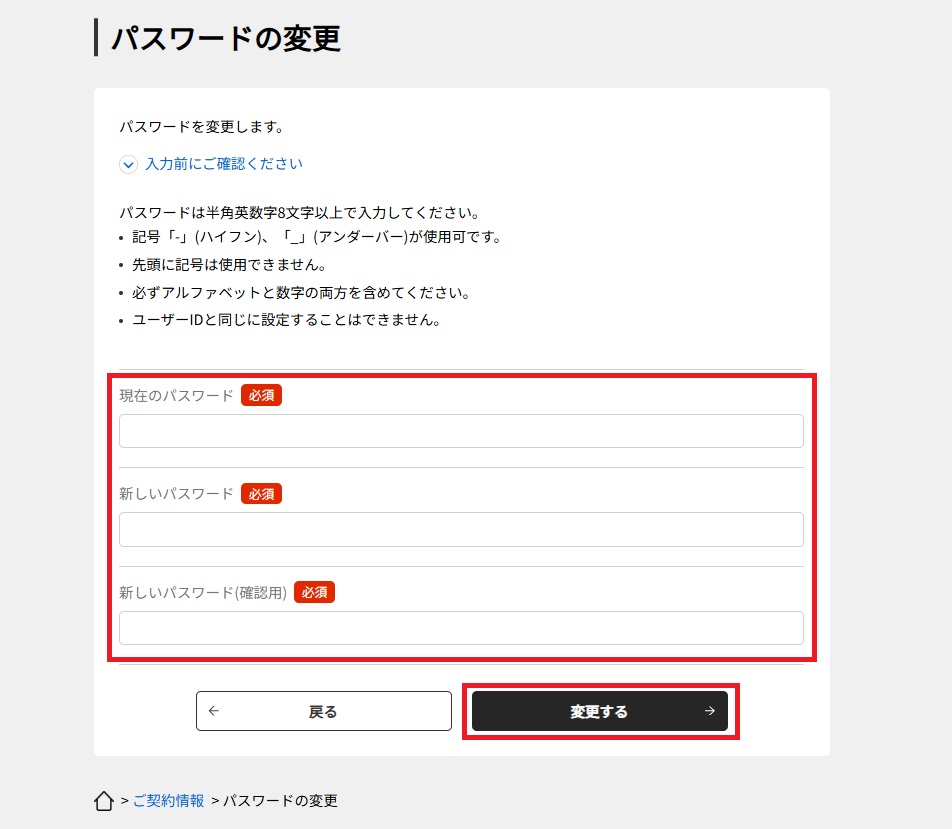Click the 現在のパスワード field label
This screenshot has width=952, height=829.
point(176,396)
